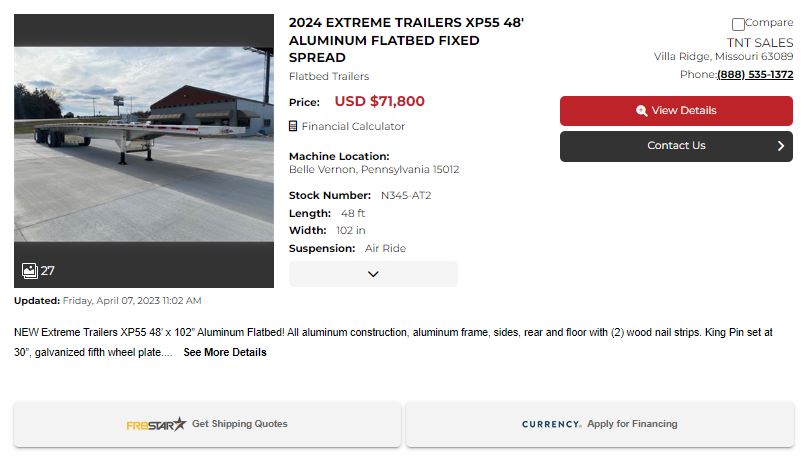
Task: Click the TNT SALES dealer name
Action: 759,42
